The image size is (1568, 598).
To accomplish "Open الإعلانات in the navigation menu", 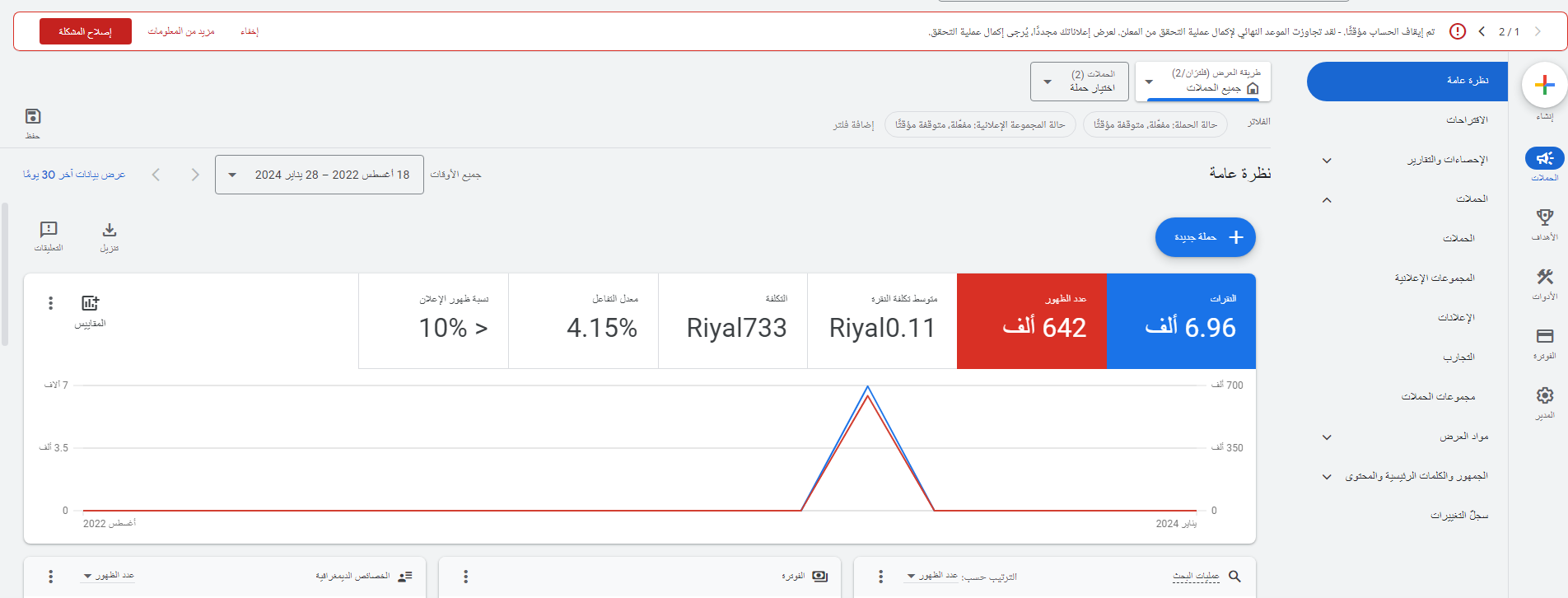I will [1456, 318].
